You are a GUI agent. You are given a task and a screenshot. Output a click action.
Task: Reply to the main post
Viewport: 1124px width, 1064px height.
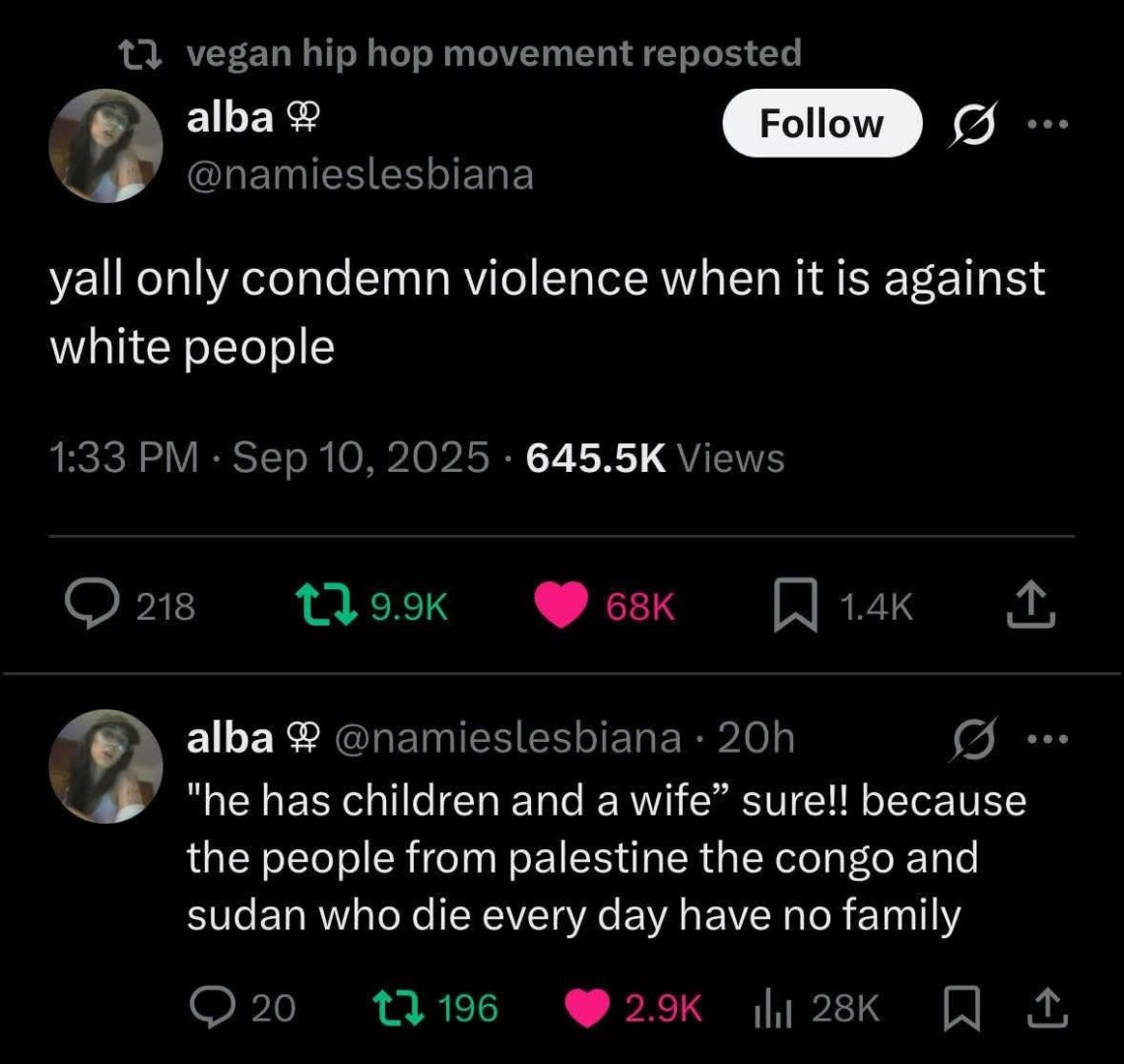pyautogui.click(x=129, y=606)
